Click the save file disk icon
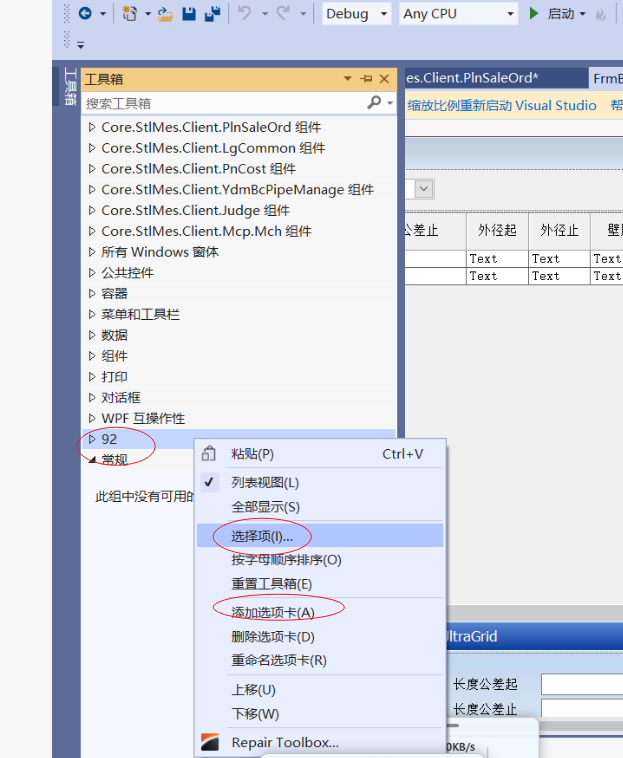This screenshot has height=758, width=623. click(189, 14)
